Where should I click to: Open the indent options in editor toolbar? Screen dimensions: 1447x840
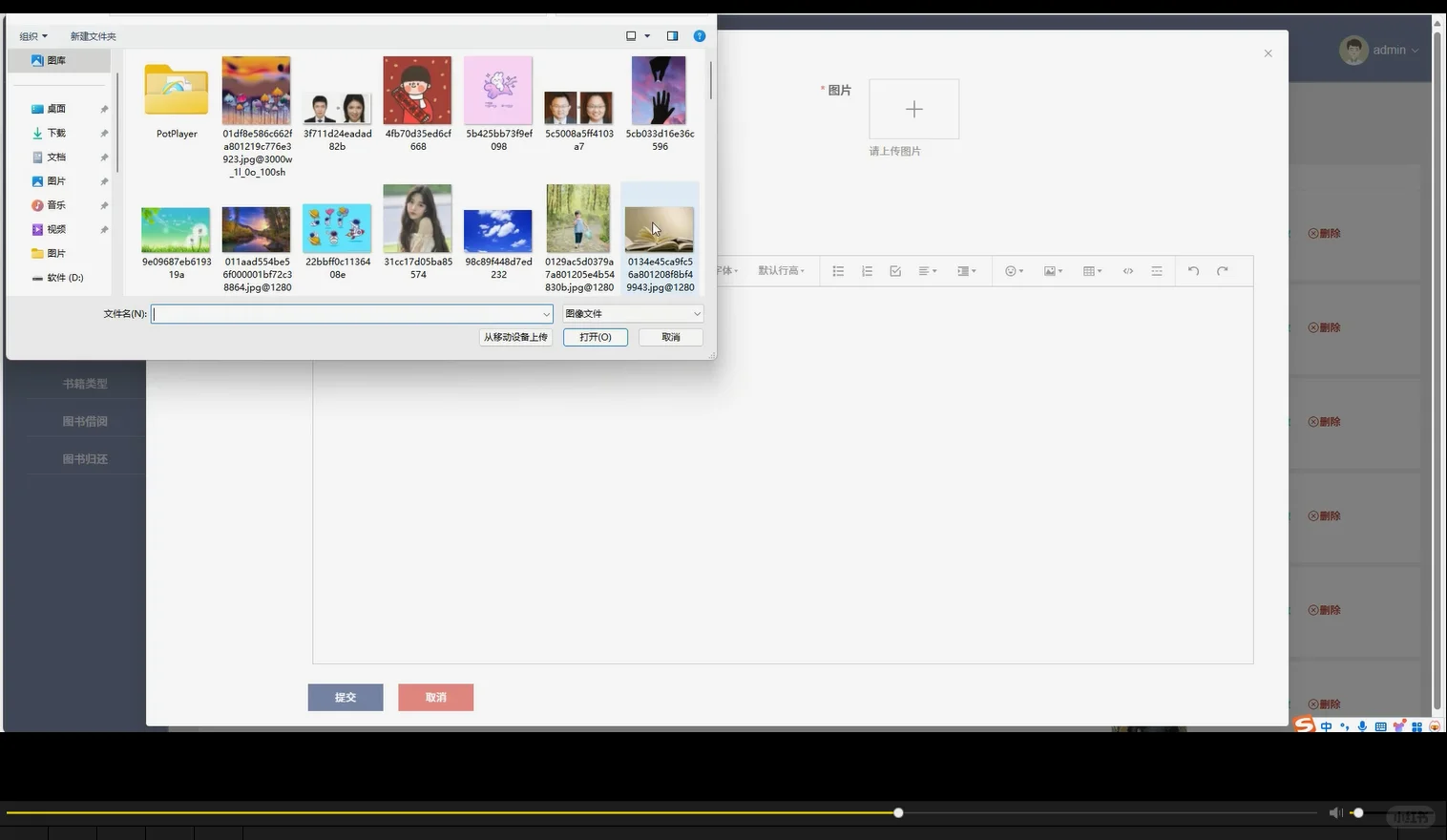966,271
